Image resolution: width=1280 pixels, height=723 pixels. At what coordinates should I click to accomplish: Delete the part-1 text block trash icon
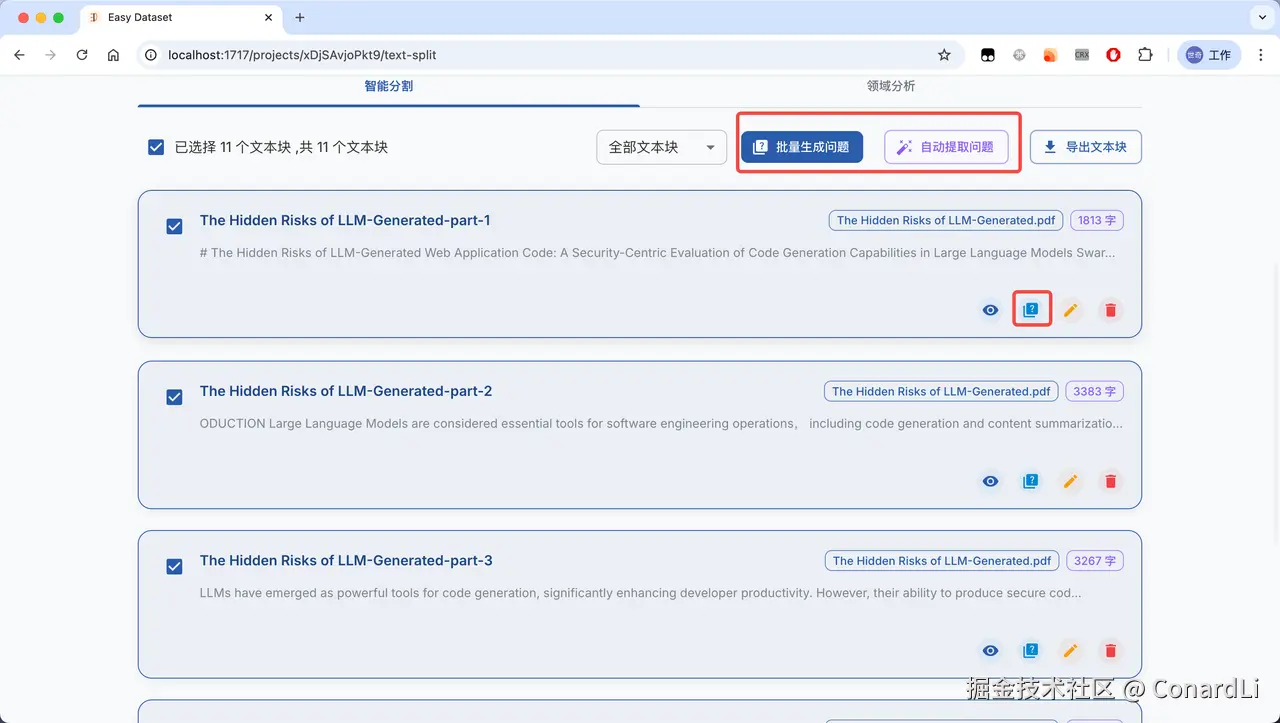tap(1110, 310)
